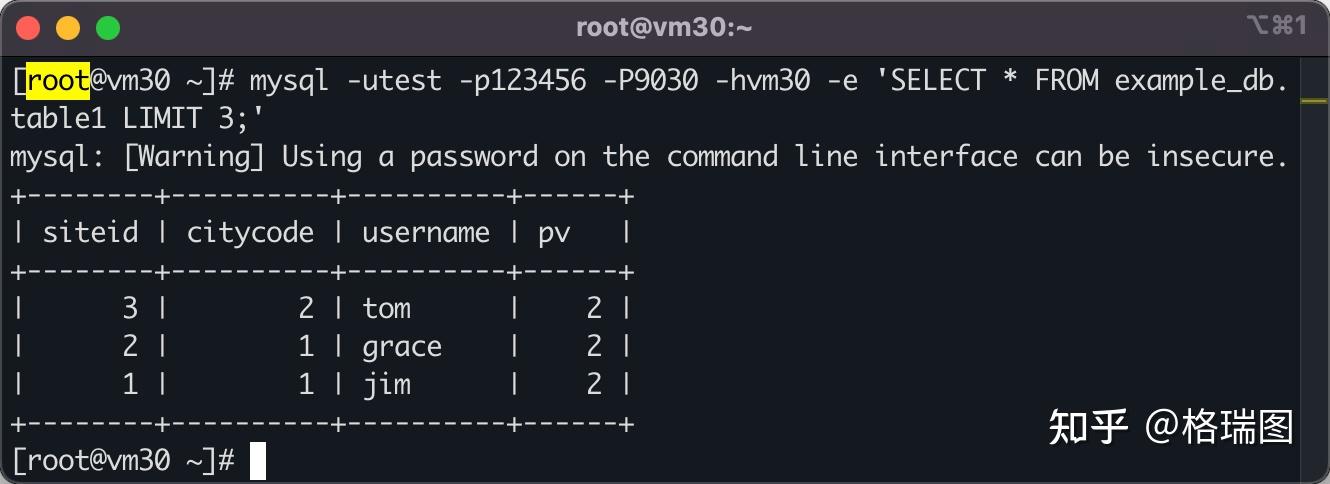This screenshot has height=484, width=1330.
Task: Click the ⌥⌘1 shortcut indicator
Action: pos(1277,26)
